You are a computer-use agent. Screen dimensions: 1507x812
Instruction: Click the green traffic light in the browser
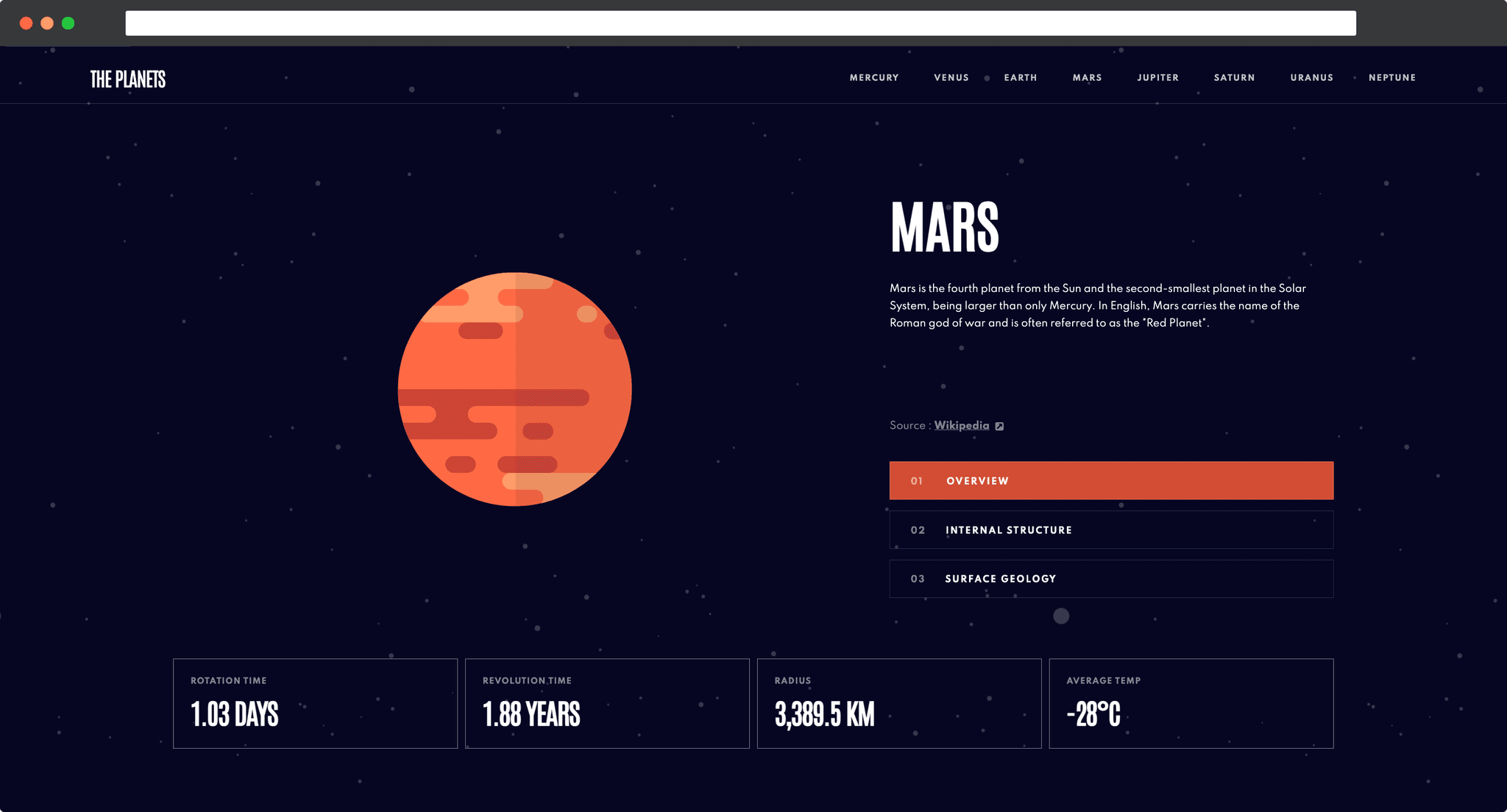(68, 23)
